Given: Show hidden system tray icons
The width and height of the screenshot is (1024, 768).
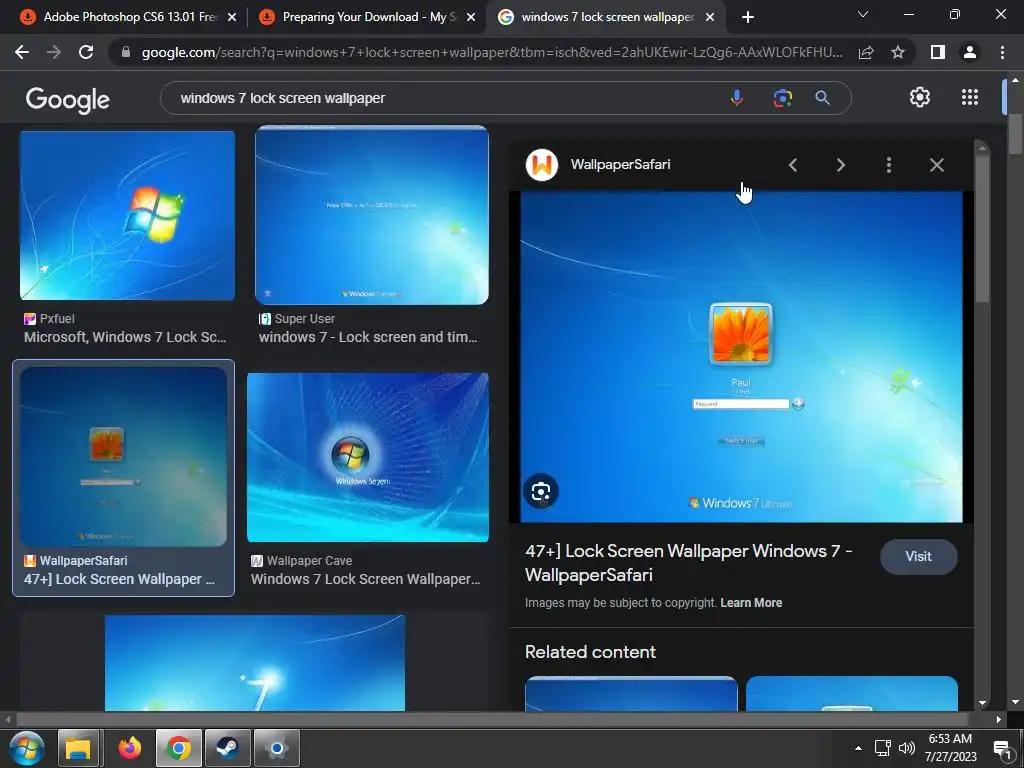Looking at the screenshot, I should (x=858, y=748).
